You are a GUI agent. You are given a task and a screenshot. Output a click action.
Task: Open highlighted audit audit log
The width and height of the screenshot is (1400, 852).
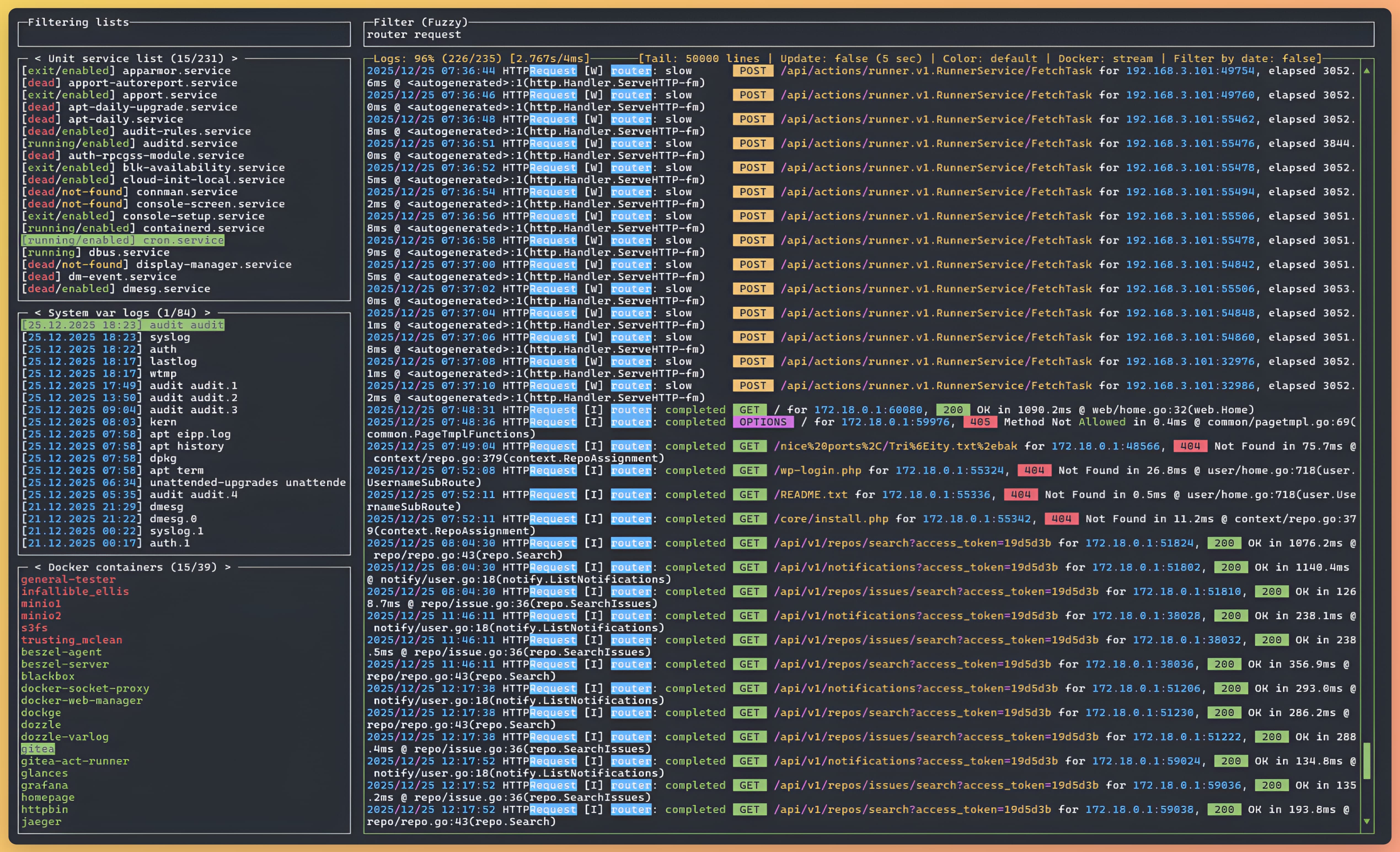pyautogui.click(x=123, y=325)
